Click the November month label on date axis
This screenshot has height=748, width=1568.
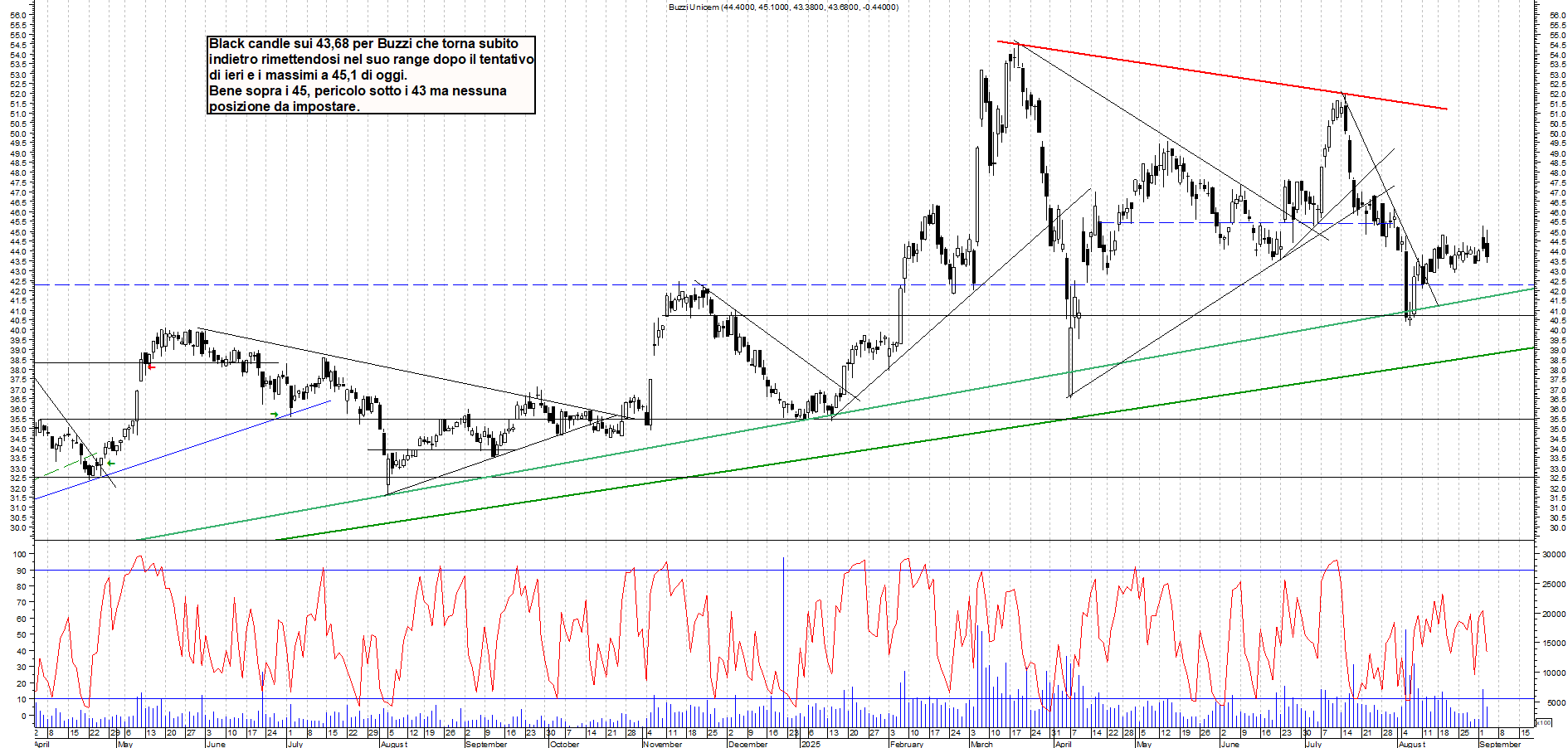662,744
